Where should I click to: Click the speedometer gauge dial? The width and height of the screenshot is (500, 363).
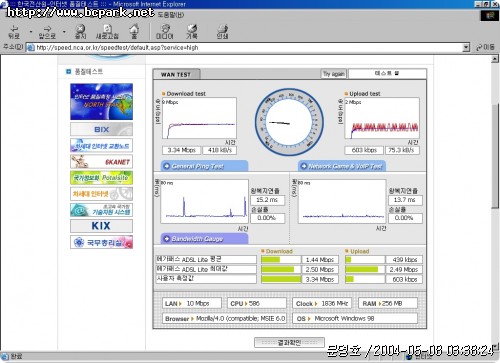pyautogui.click(x=289, y=122)
